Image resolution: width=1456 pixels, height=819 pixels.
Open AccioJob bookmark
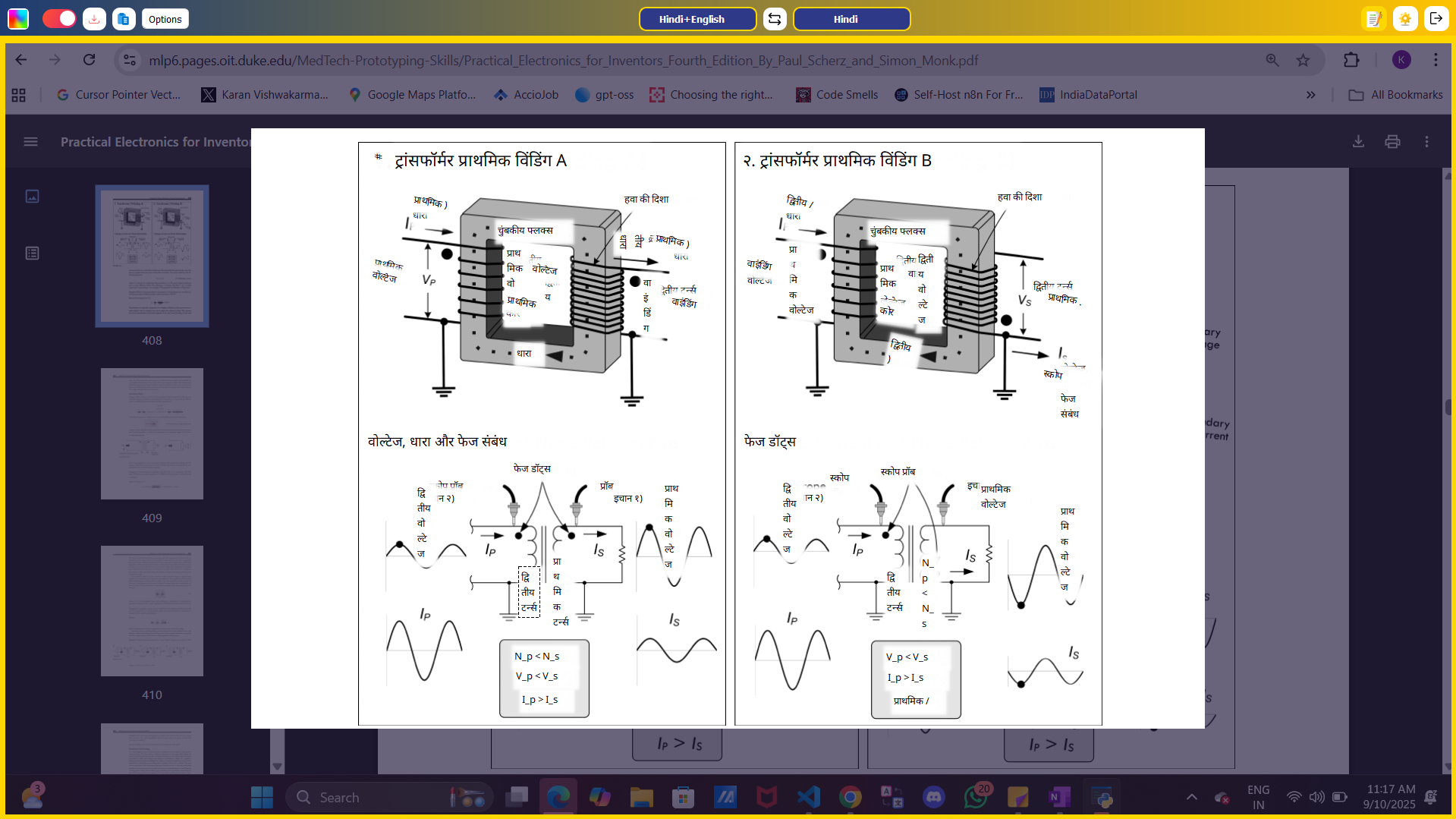tap(527, 95)
